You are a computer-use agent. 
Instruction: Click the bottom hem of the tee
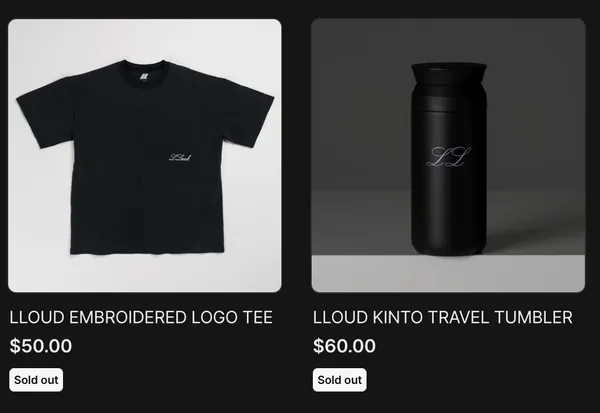pyautogui.click(x=147, y=251)
